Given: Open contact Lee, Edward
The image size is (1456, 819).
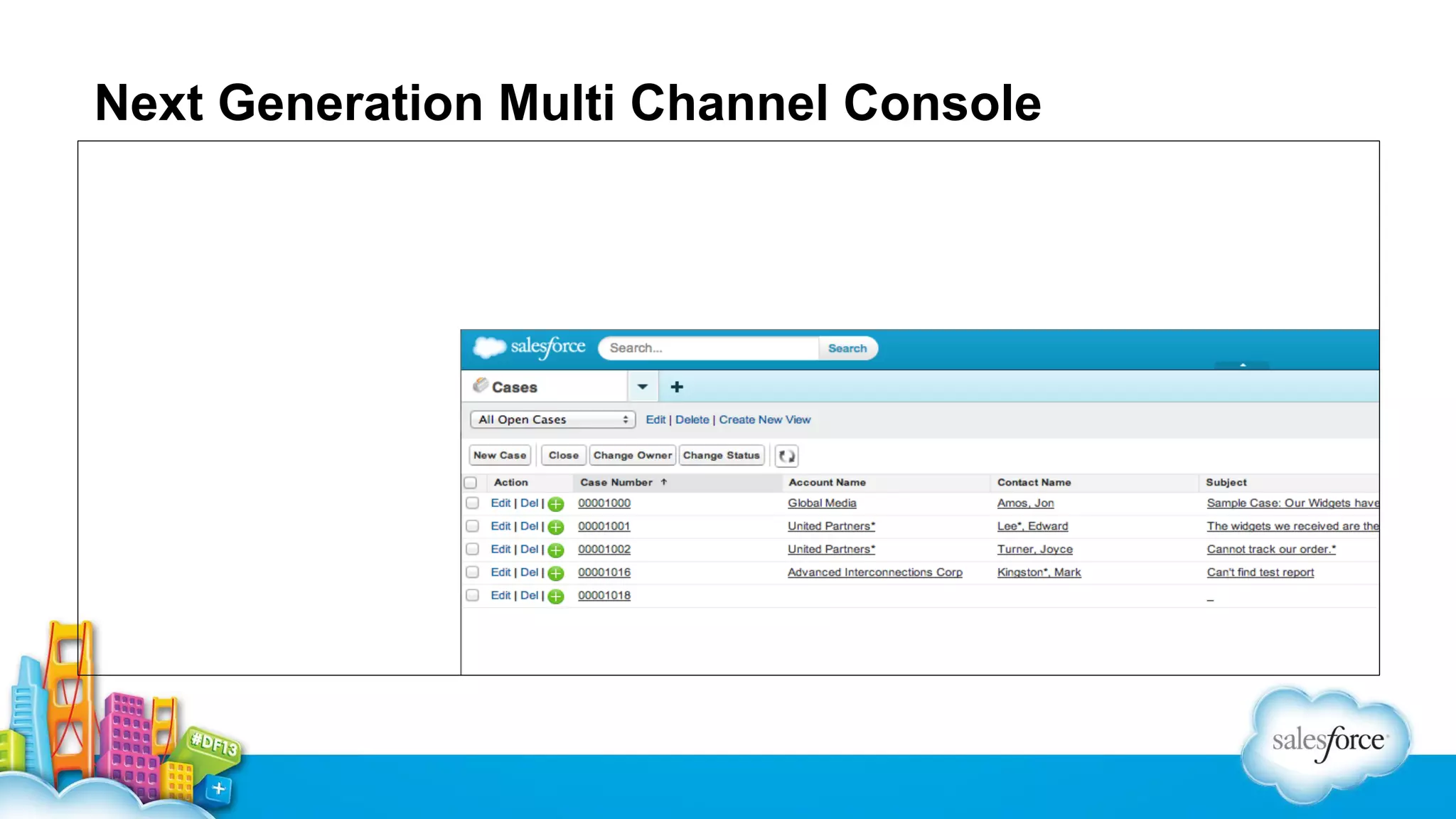Looking at the screenshot, I should [1032, 526].
